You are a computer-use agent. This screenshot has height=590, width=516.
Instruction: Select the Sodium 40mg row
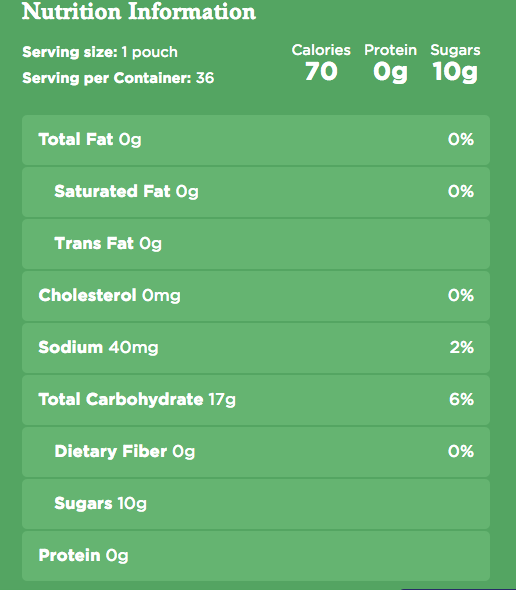coord(256,348)
